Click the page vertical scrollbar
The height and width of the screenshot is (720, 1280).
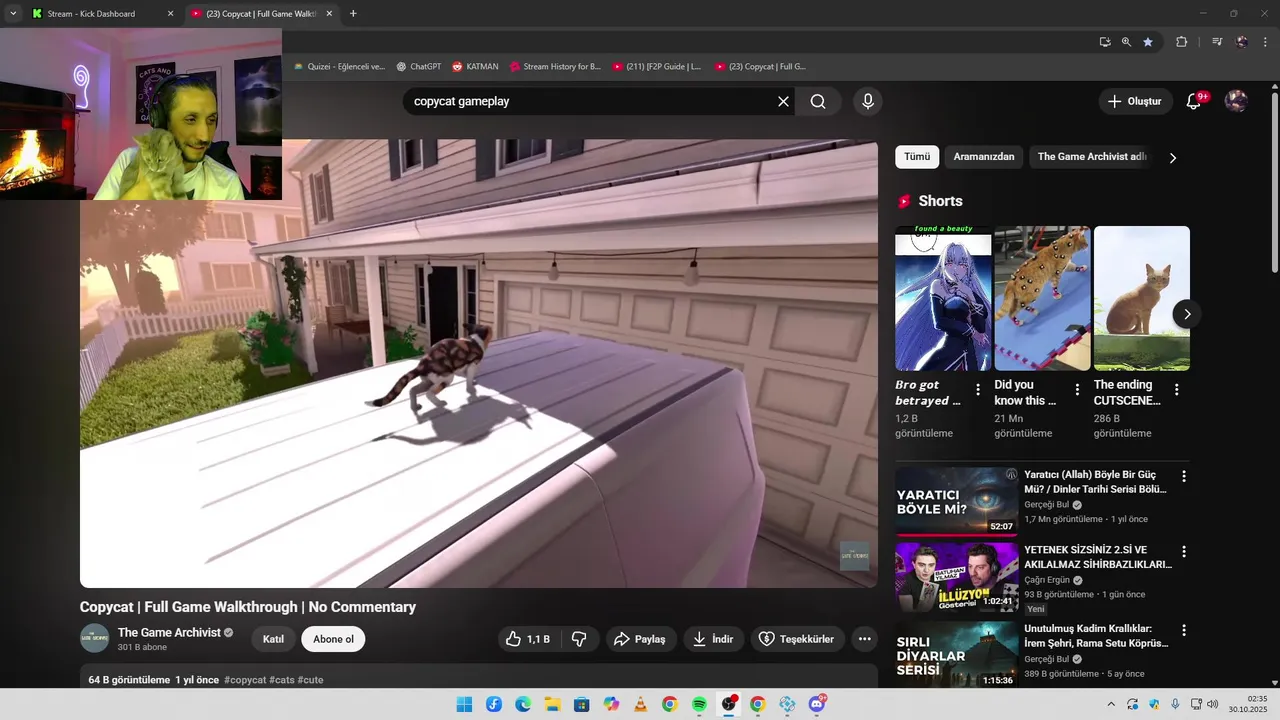[x=1274, y=180]
